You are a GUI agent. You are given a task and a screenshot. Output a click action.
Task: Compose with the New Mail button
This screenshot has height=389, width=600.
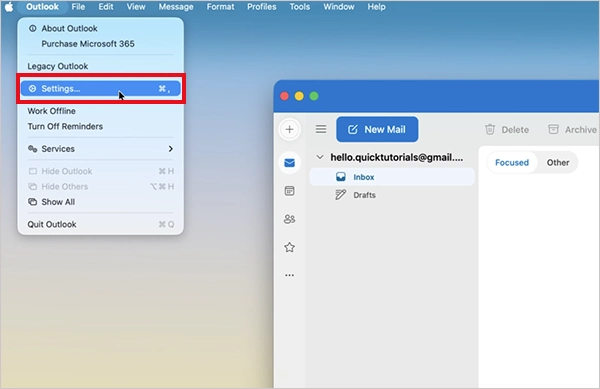(377, 129)
